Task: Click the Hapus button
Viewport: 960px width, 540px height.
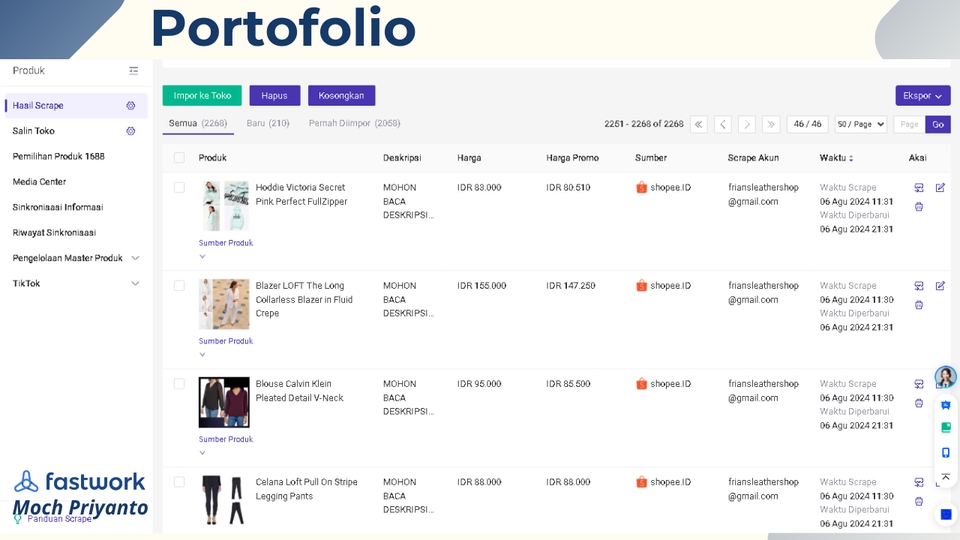Action: click(274, 96)
